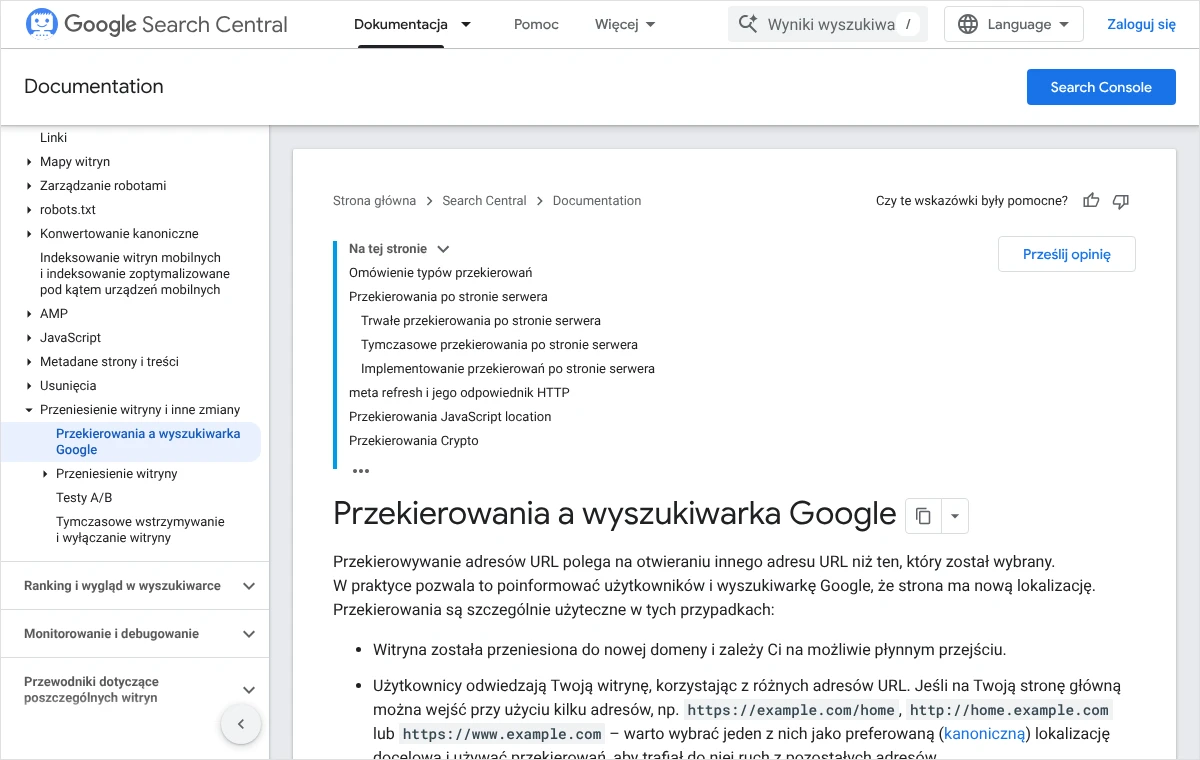Select the Pomoc tab

[x=536, y=24]
